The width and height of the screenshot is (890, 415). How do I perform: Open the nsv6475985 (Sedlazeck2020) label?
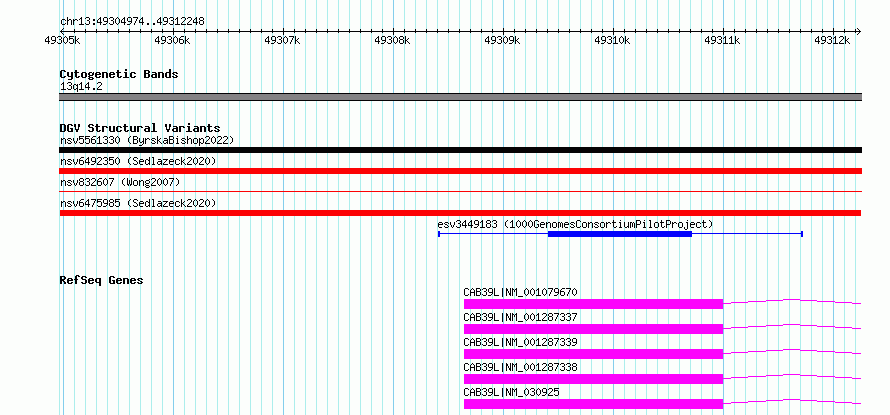(x=138, y=203)
